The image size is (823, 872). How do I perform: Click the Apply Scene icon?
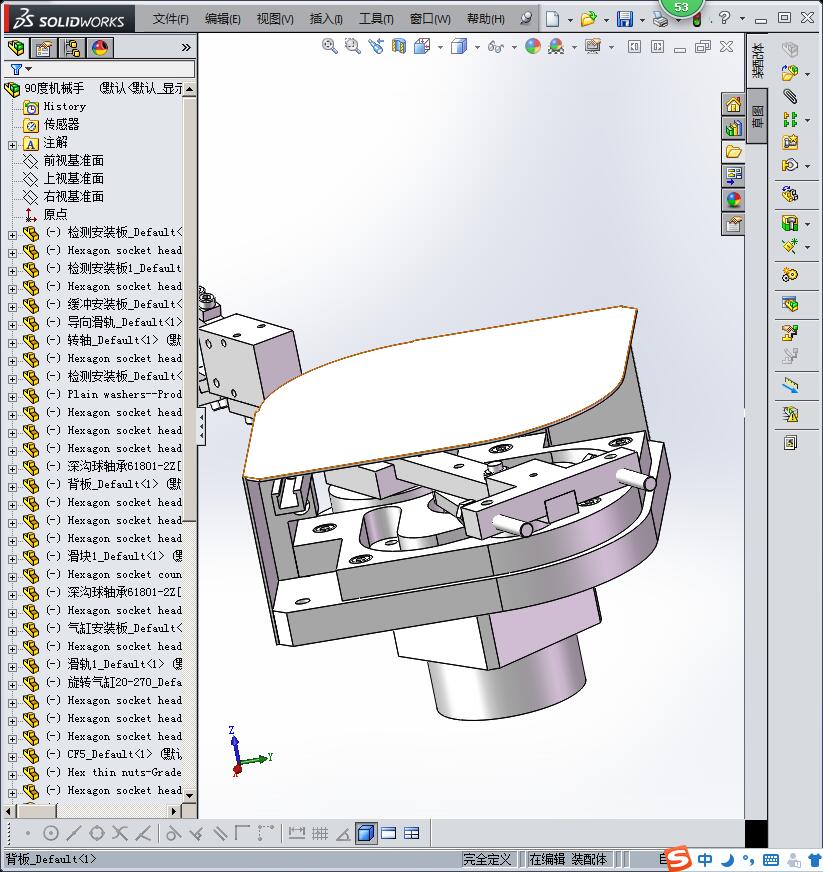tap(556, 46)
